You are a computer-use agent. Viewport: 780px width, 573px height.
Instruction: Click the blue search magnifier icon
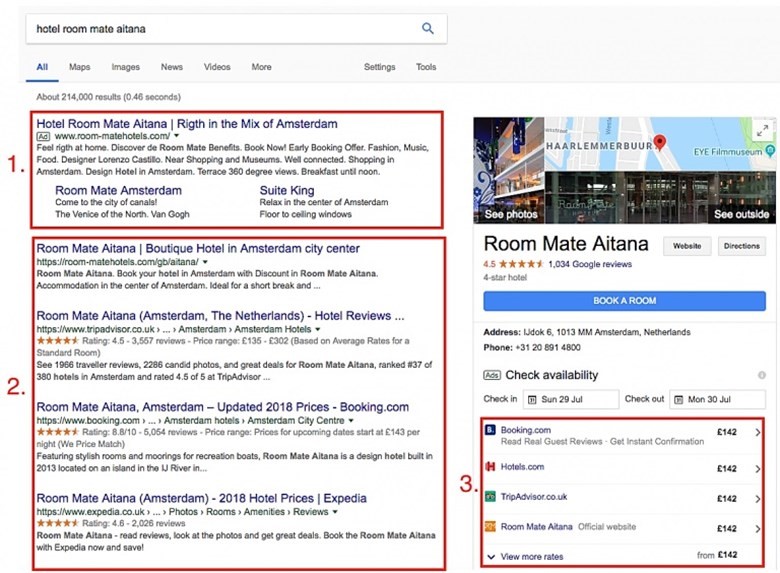click(x=428, y=29)
